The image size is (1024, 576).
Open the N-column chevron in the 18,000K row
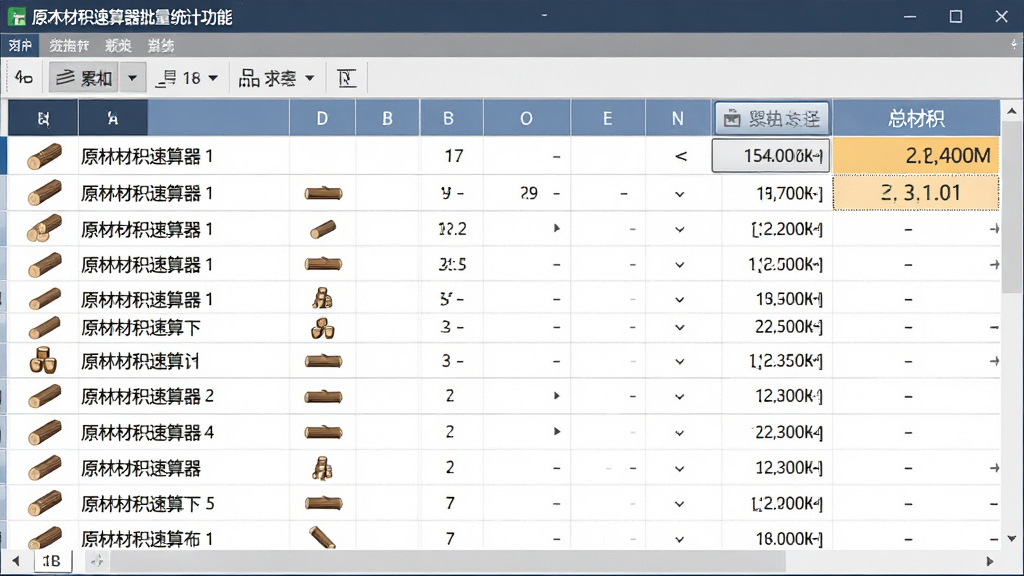pos(680,539)
